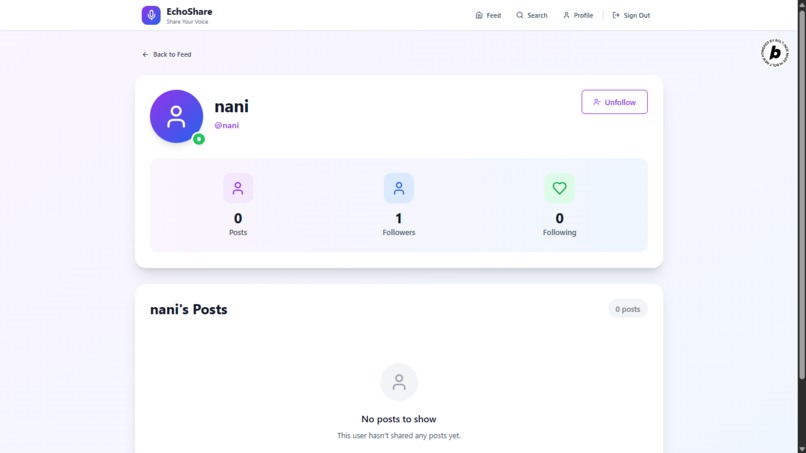Image resolution: width=806 pixels, height=453 pixels.
Task: Click the Followers stat person icon
Action: [399, 188]
